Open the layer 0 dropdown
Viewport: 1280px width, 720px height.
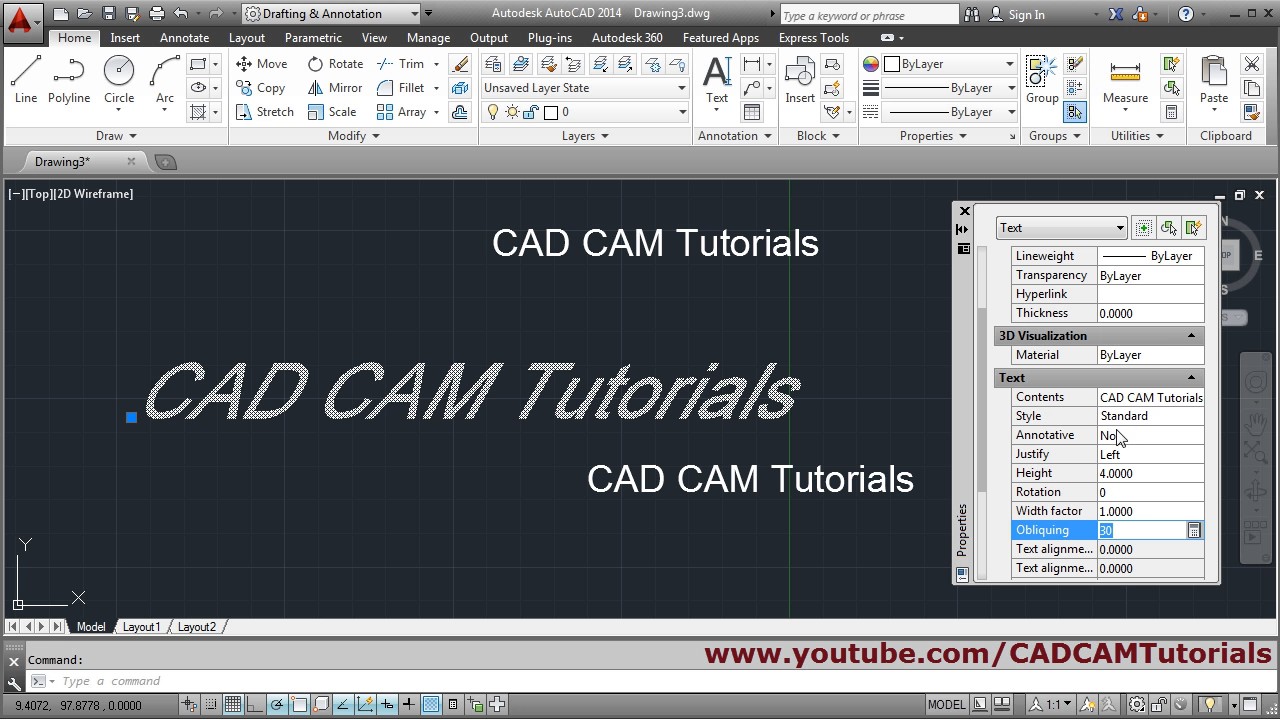[585, 112]
